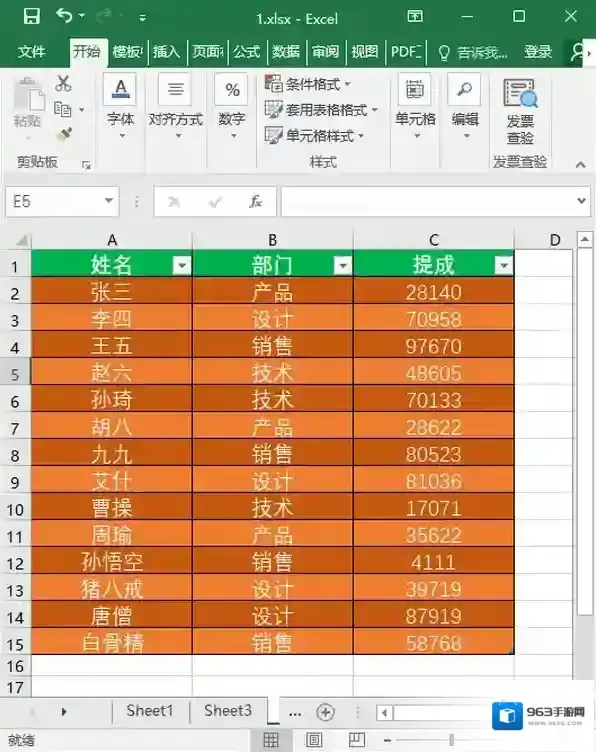Open the clipboard pane launcher
This screenshot has height=752, width=596.
[x=86, y=165]
